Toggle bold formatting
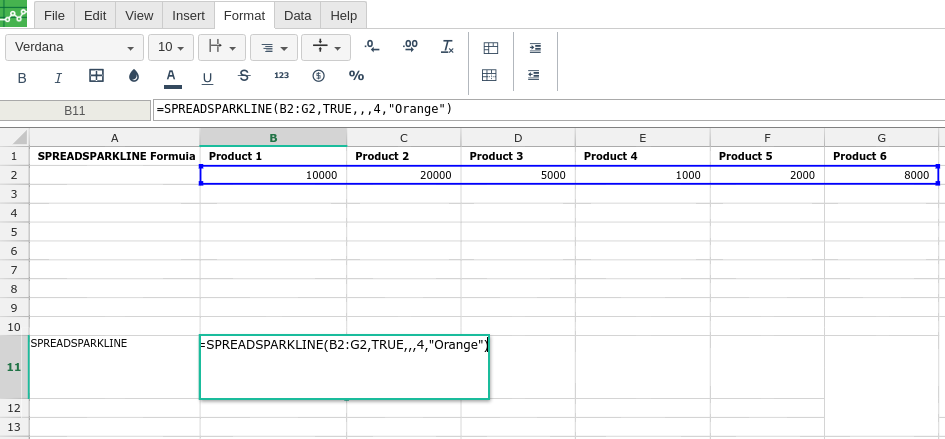 tap(22, 78)
